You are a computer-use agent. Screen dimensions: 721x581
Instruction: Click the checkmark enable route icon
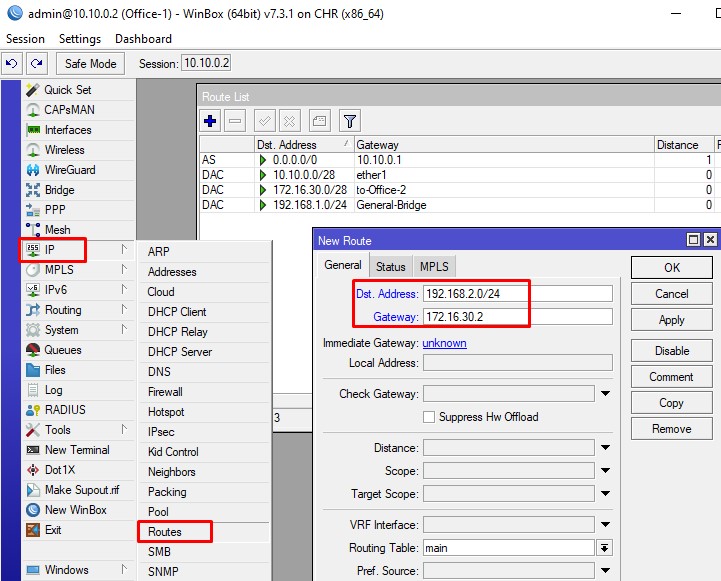click(264, 121)
